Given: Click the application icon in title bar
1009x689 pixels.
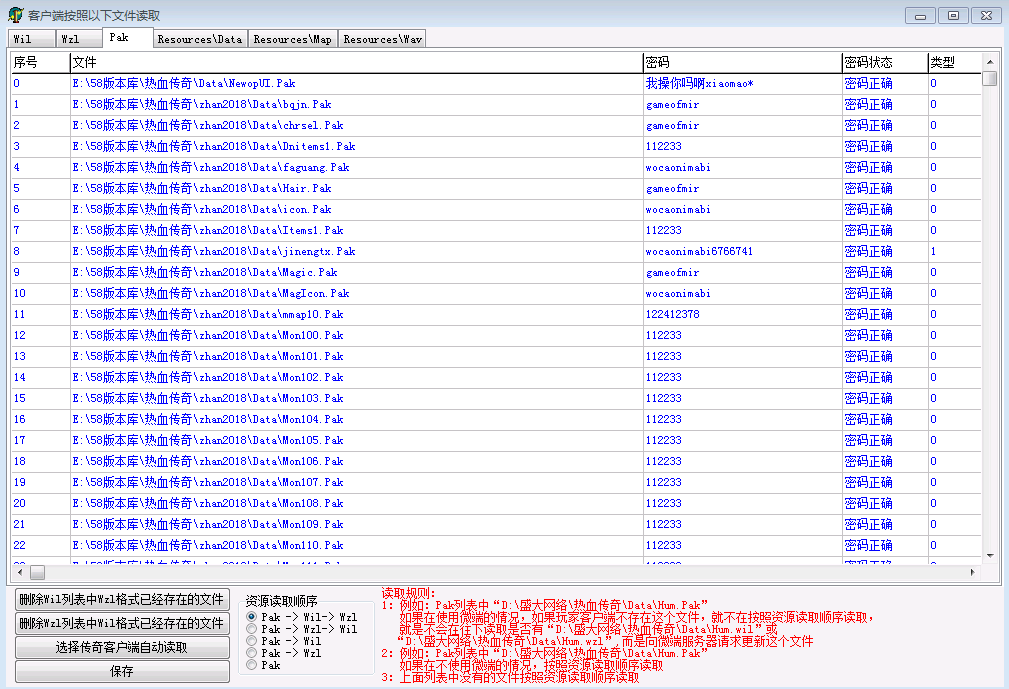Looking at the screenshot, I should (15, 16).
